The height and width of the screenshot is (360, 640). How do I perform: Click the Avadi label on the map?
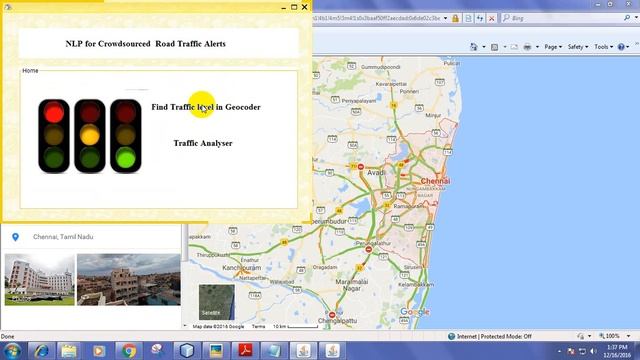coord(376,173)
